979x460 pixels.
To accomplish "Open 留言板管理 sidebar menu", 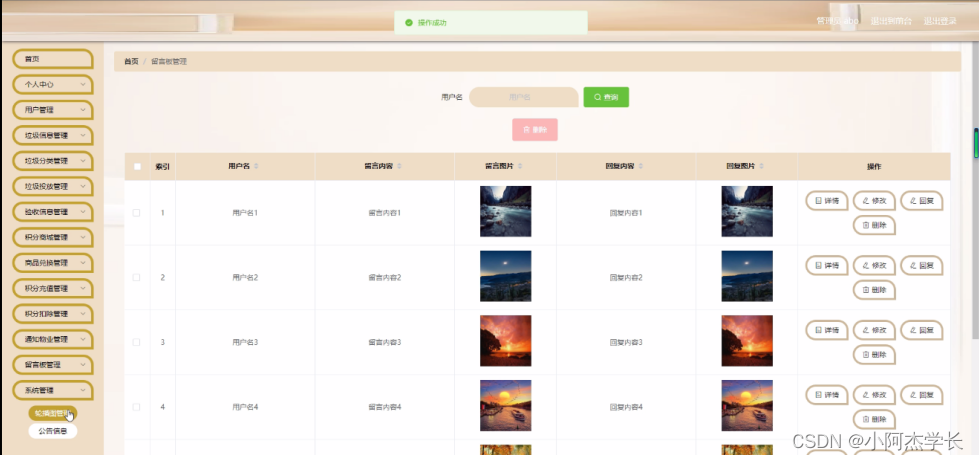I will (x=53, y=365).
